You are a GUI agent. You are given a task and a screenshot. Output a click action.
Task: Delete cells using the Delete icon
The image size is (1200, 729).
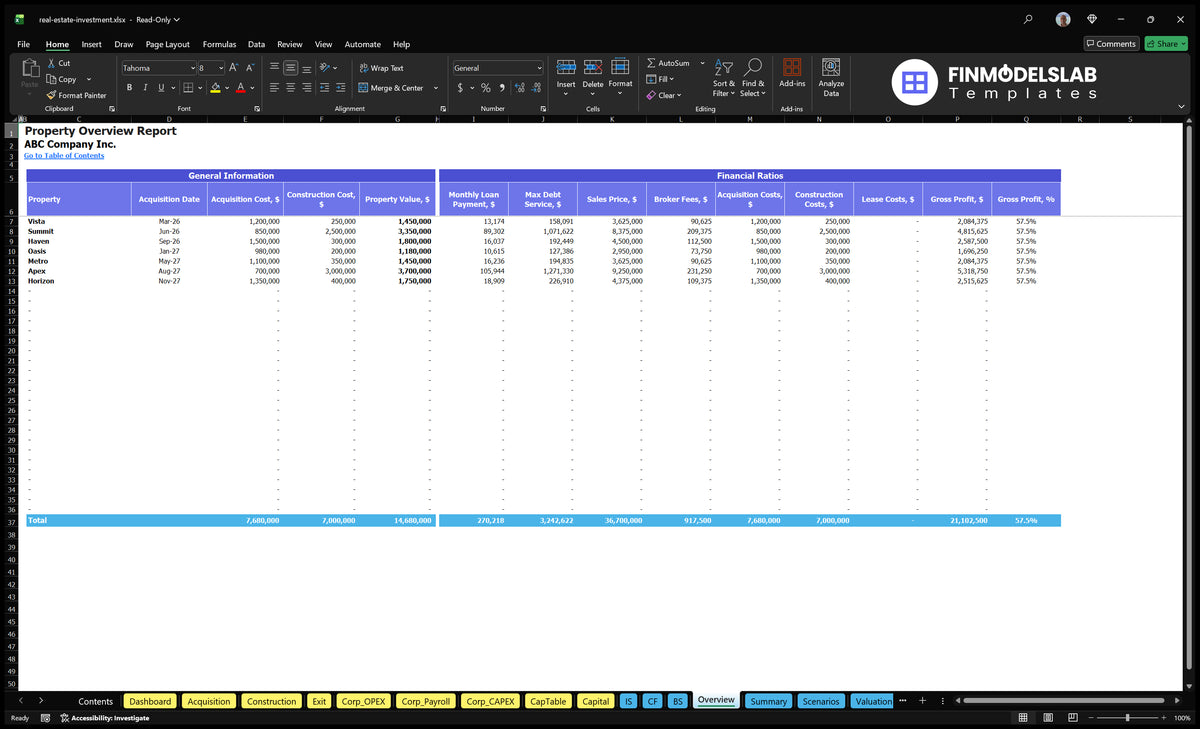pos(593,67)
